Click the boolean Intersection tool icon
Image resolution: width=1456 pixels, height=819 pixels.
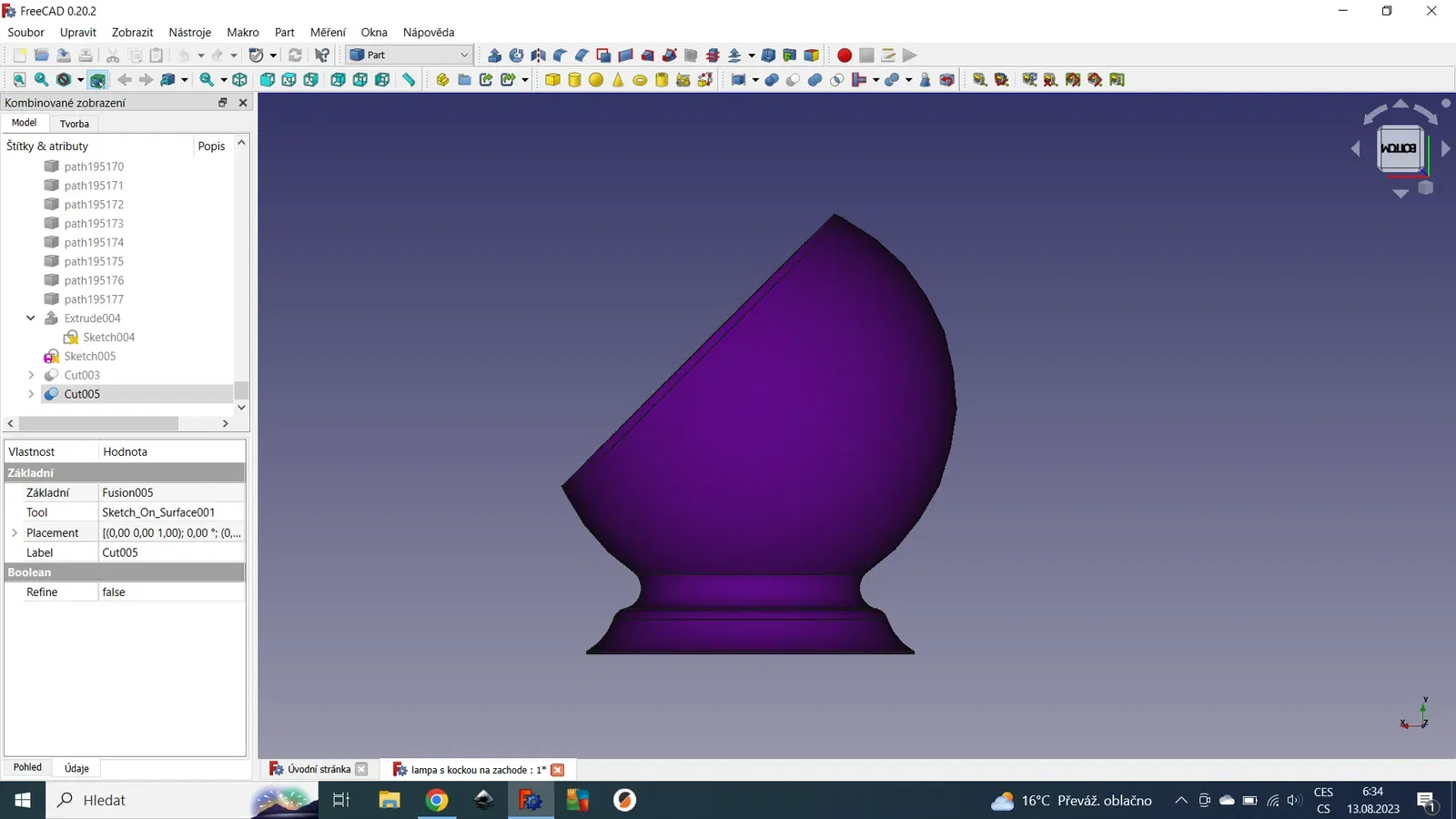(x=836, y=80)
